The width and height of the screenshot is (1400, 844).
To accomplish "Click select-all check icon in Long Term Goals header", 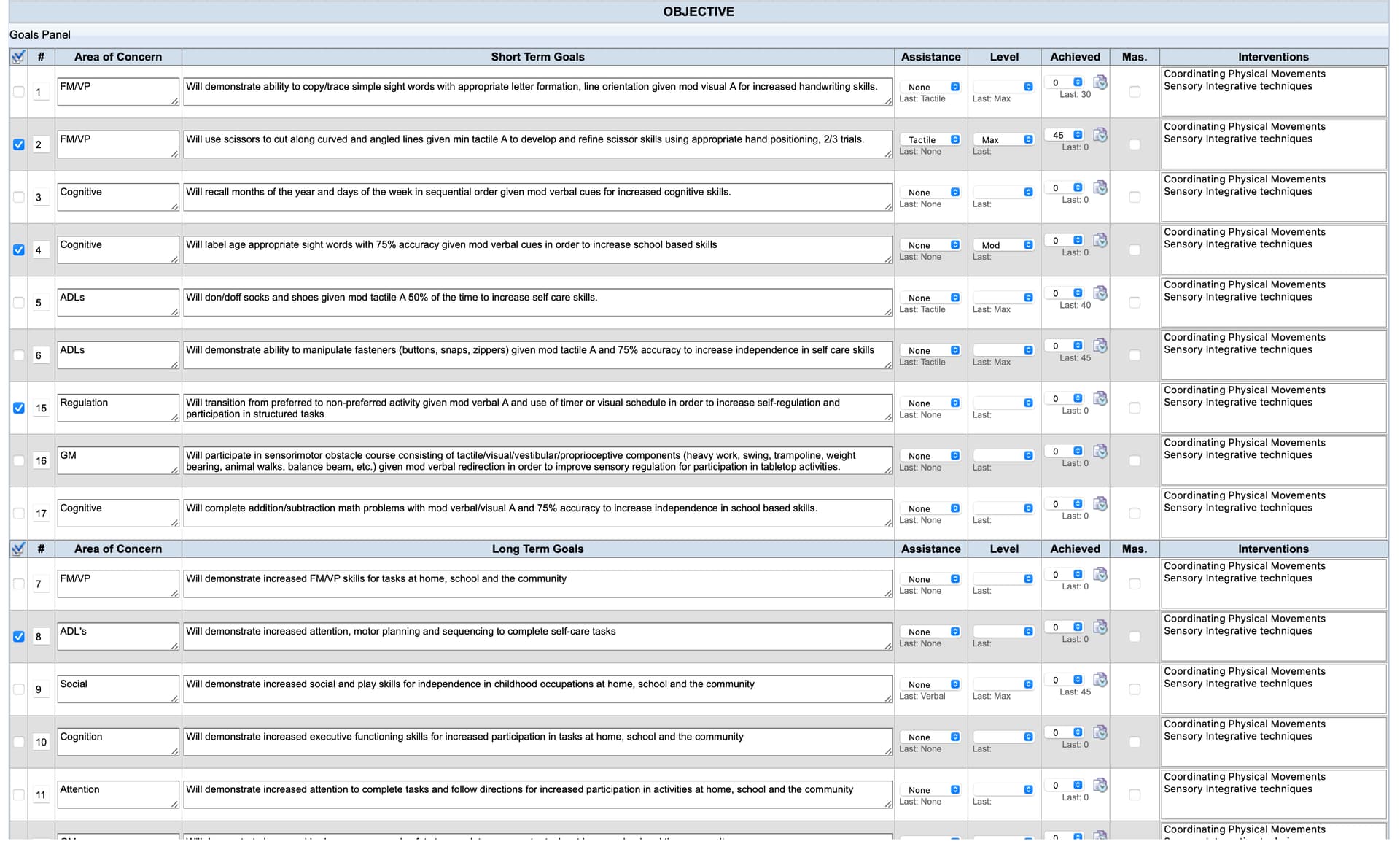I will tap(18, 549).
